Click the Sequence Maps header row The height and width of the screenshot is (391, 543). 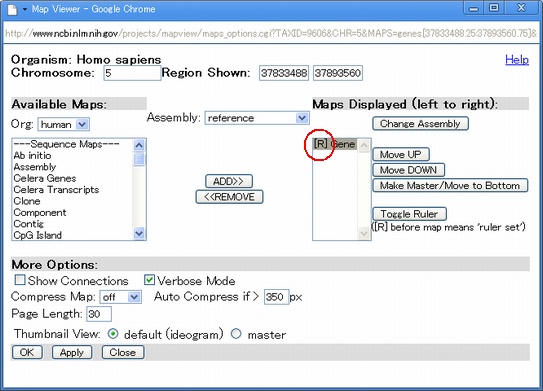[x=72, y=144]
